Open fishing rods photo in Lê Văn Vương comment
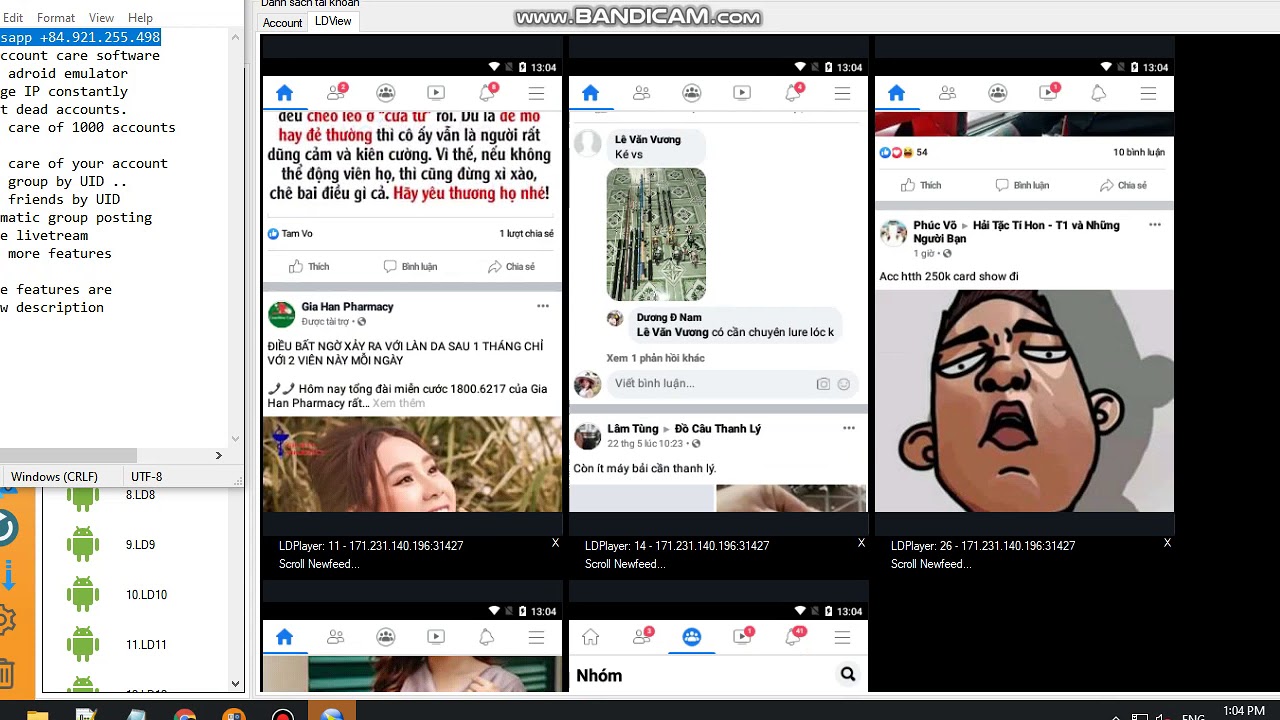The image size is (1280, 720). tap(656, 234)
